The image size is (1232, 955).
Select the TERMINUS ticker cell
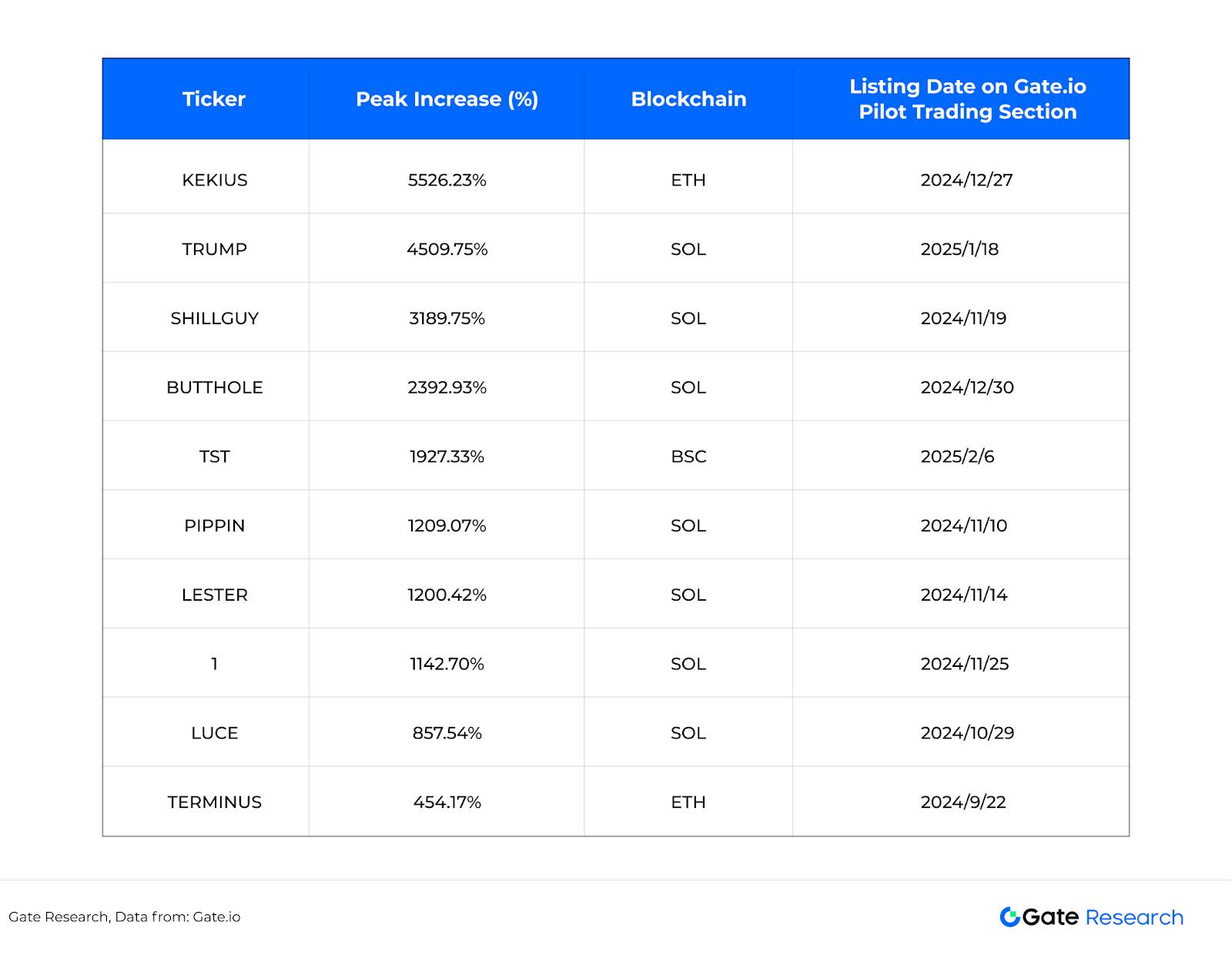click(x=215, y=802)
